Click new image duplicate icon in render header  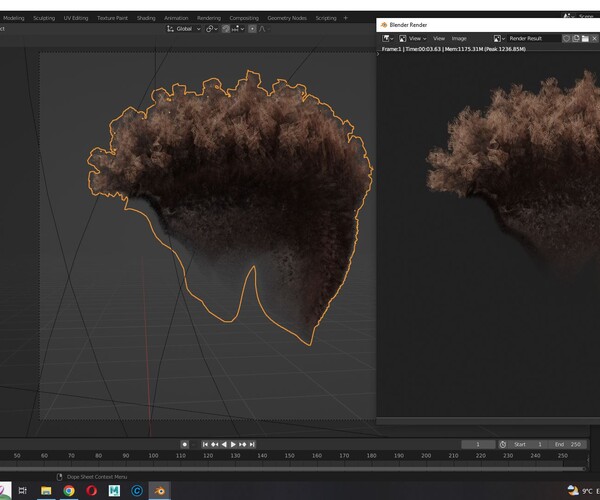pyautogui.click(x=576, y=38)
